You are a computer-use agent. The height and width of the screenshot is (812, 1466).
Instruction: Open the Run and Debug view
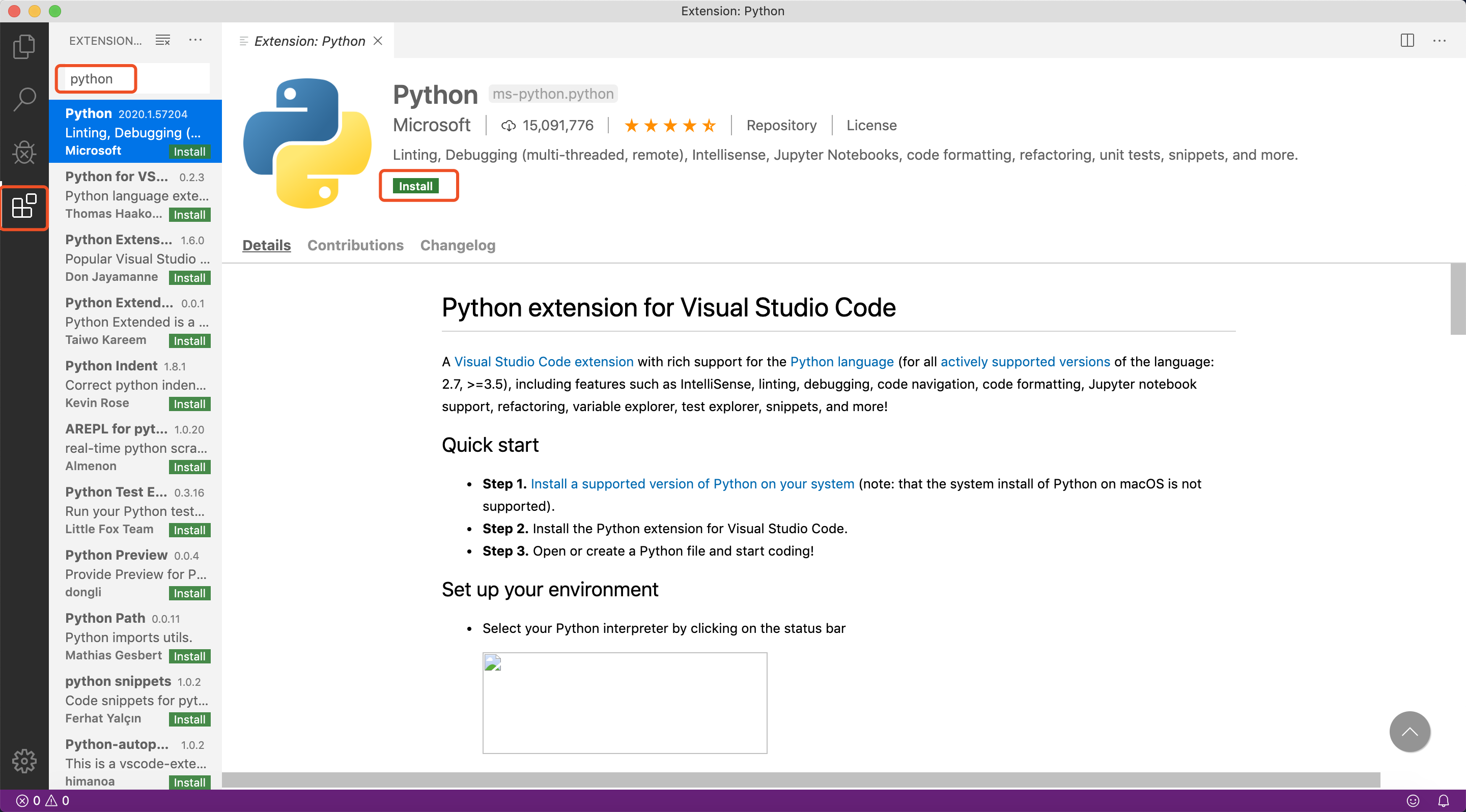[24, 152]
